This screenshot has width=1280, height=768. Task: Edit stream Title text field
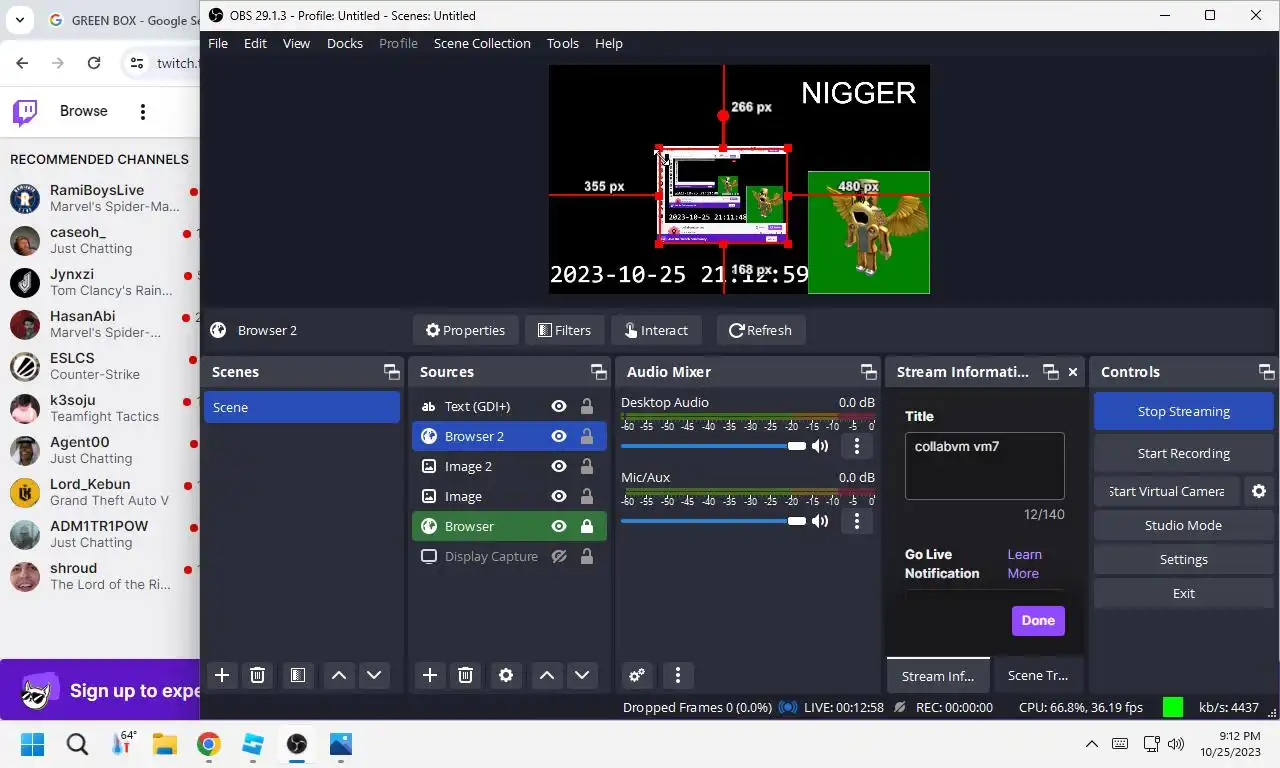coord(985,466)
